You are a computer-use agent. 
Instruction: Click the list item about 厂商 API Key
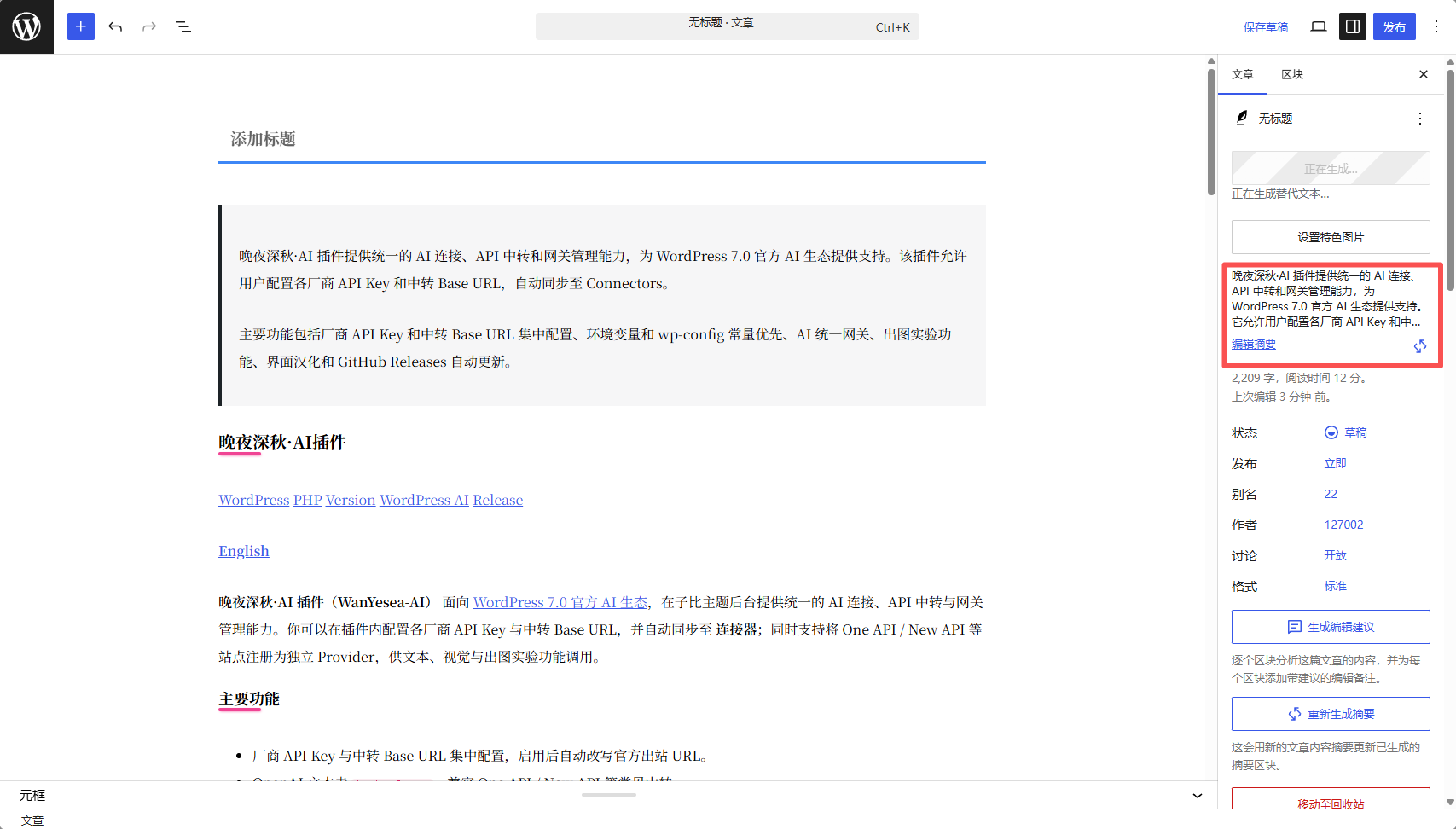point(480,756)
